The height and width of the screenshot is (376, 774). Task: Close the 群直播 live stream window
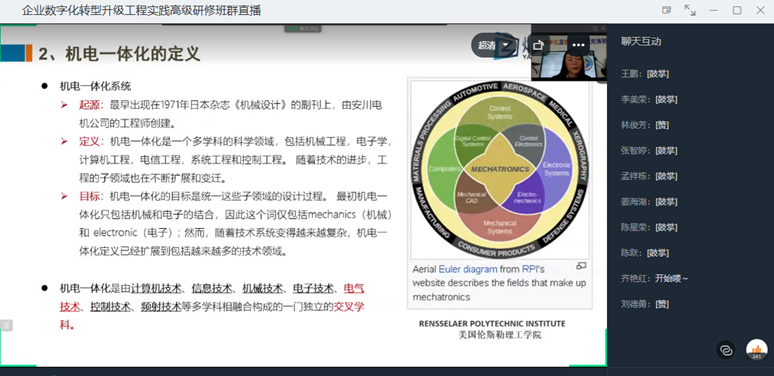point(760,10)
